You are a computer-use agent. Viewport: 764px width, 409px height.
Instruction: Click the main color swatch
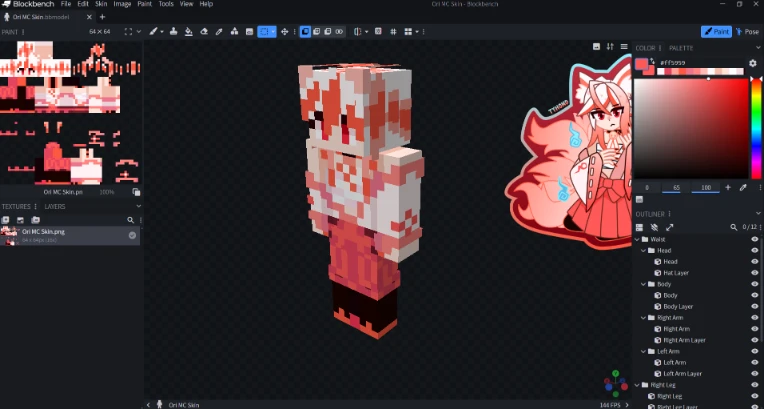pyautogui.click(x=642, y=63)
